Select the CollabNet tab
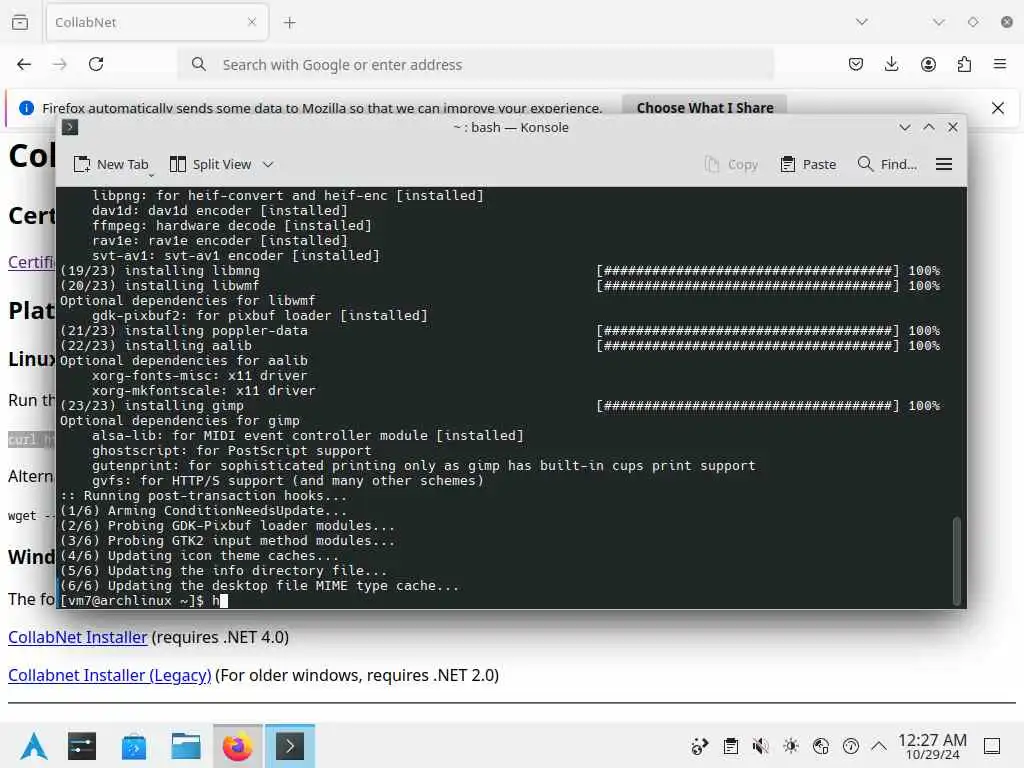Viewport: 1024px width, 768px height. (157, 22)
